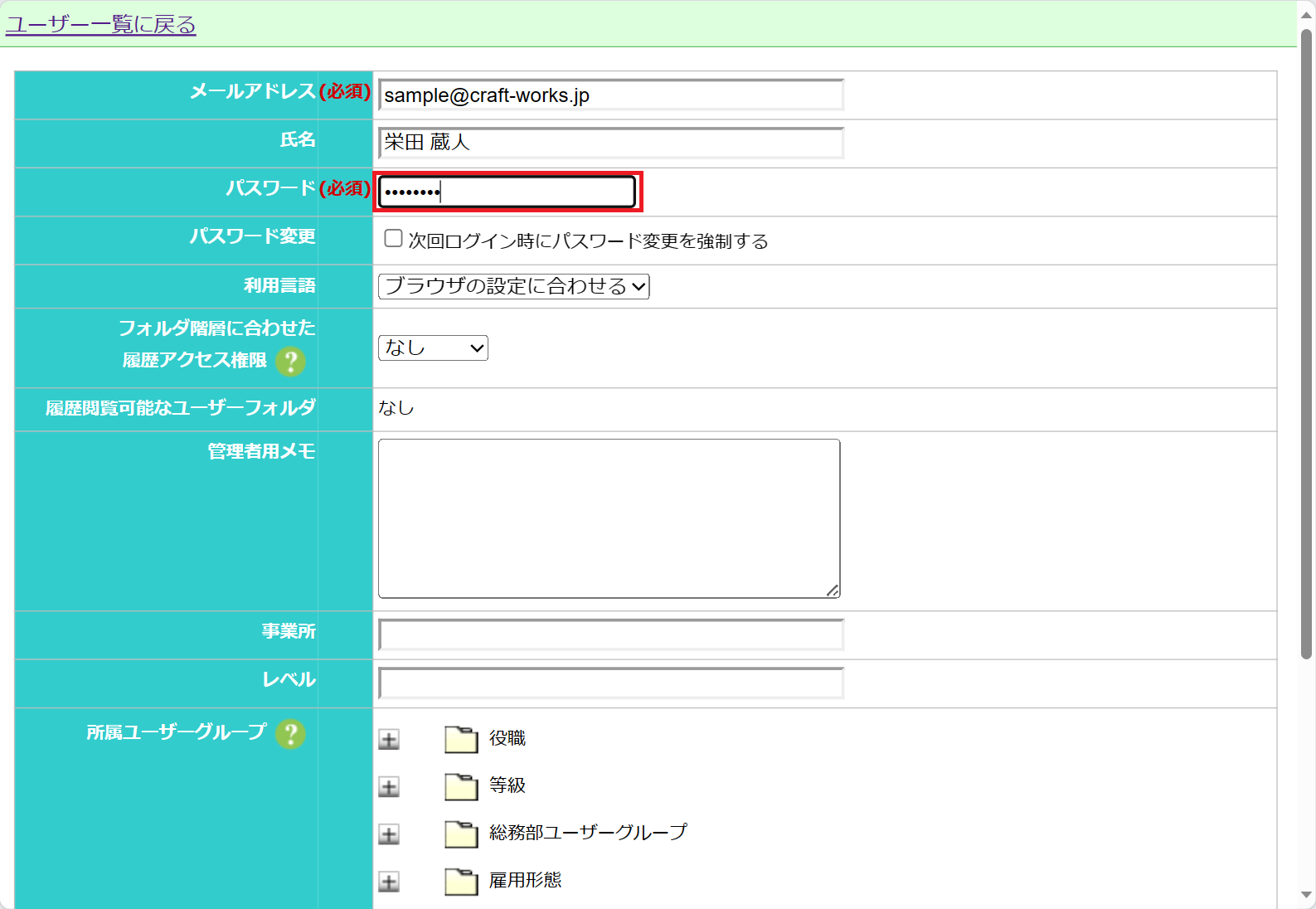Focus the パスワード input field
The width and height of the screenshot is (1316, 909).
(x=507, y=192)
